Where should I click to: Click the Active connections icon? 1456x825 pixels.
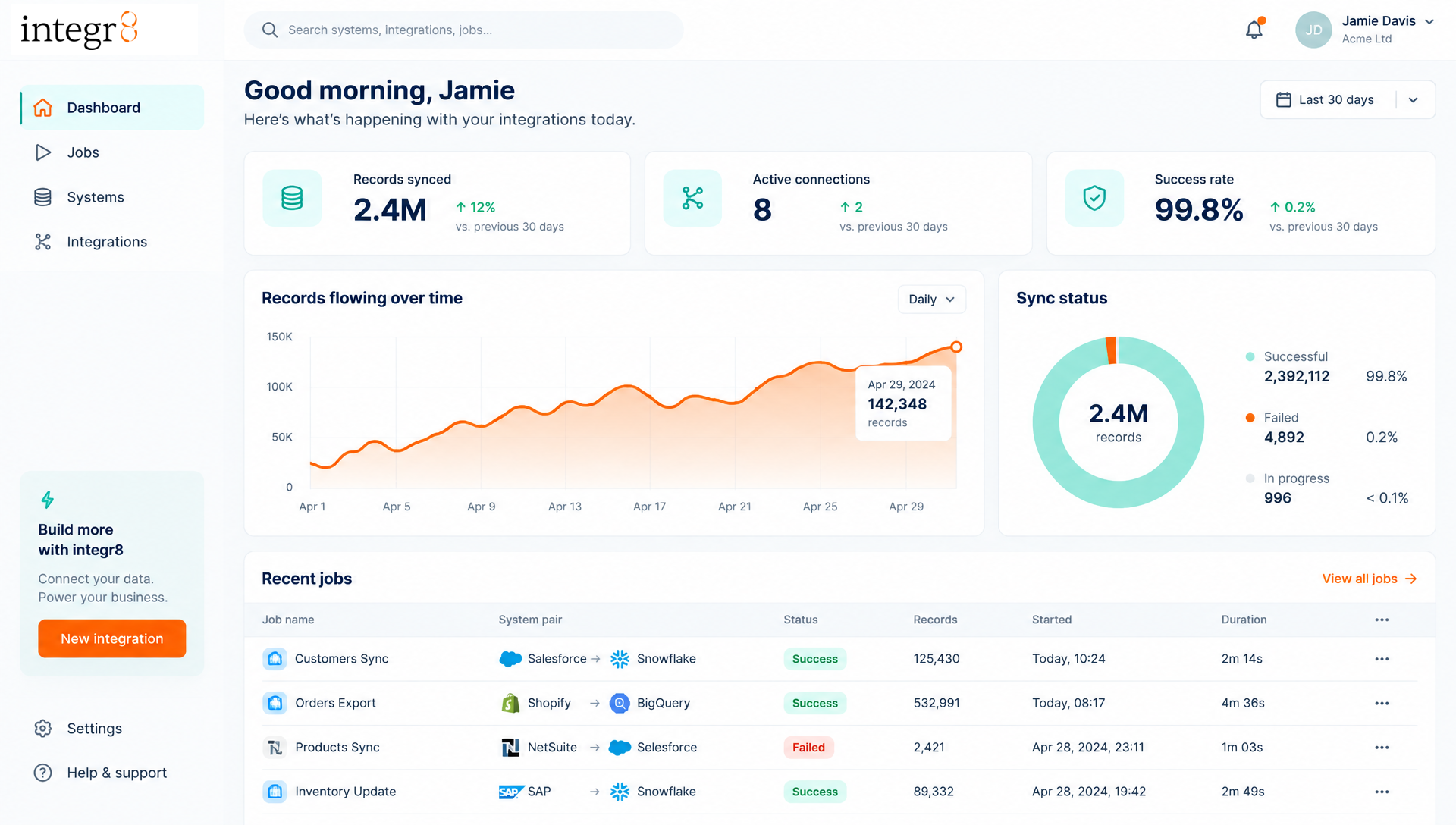[692, 198]
